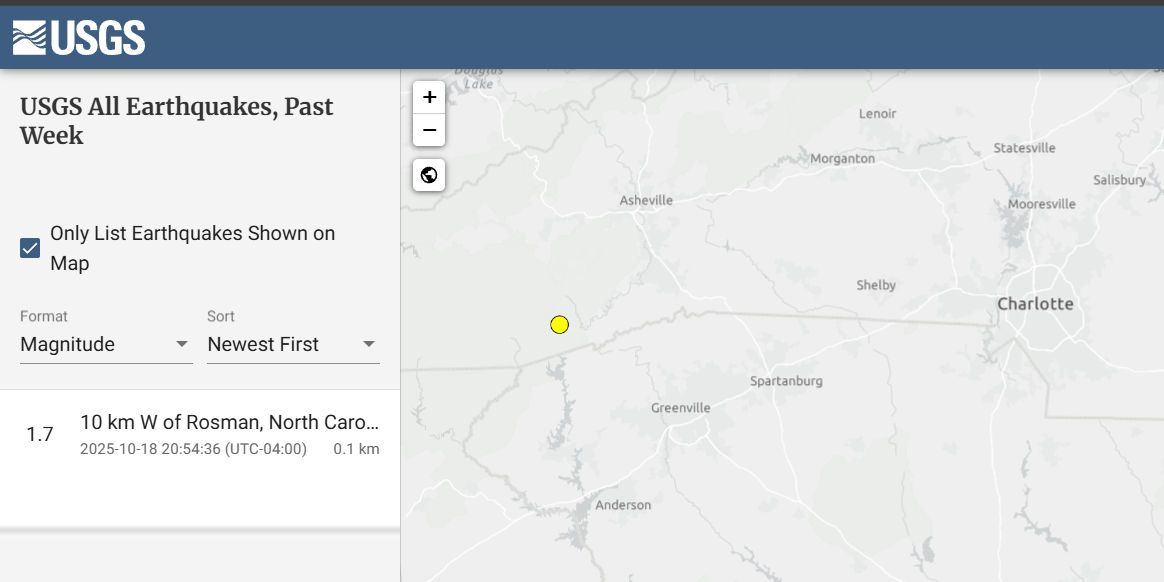Click the earthquake timestamp 2025-10-18
This screenshot has width=1164, height=582.
193,449
